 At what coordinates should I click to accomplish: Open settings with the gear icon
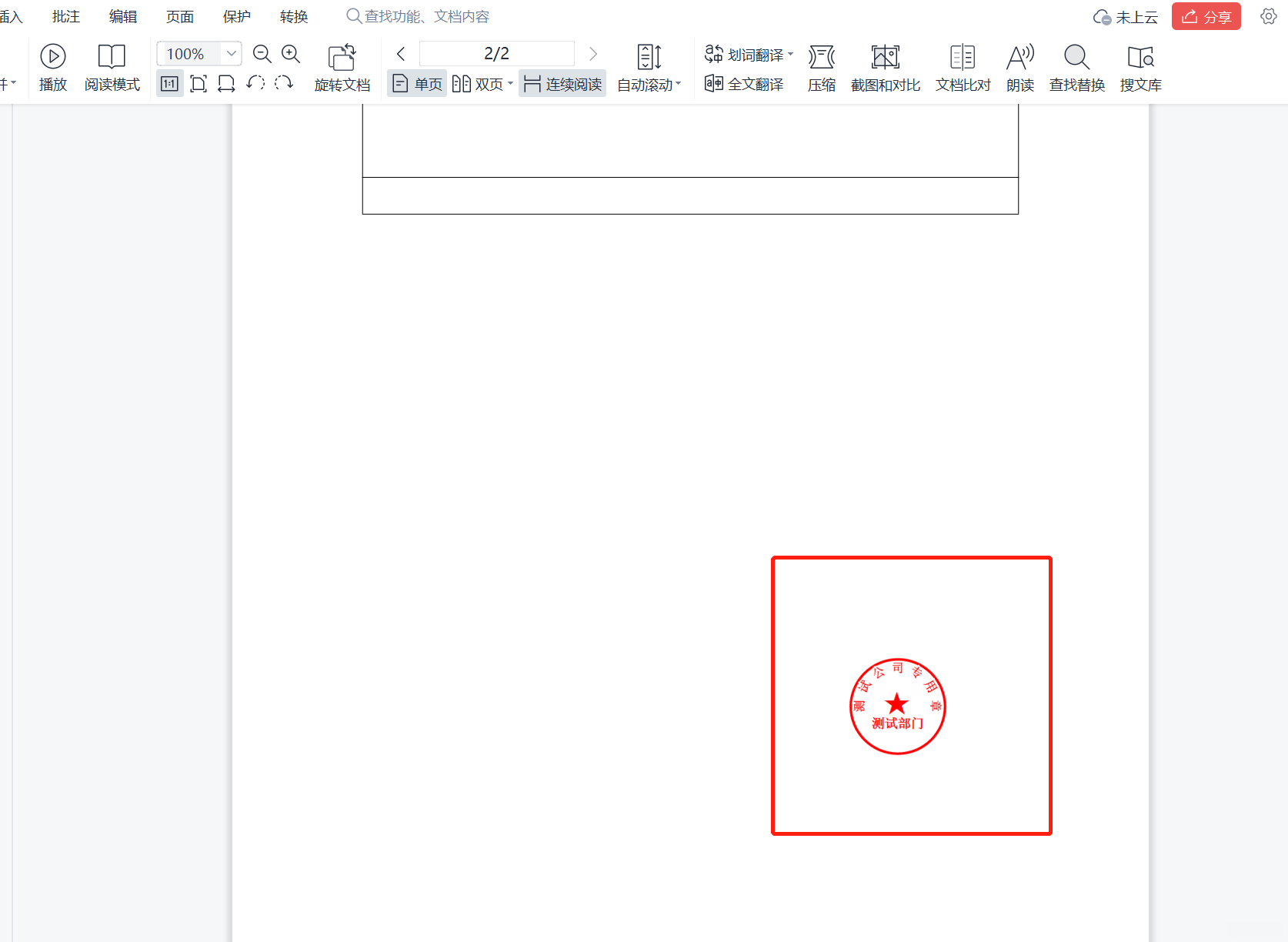1268,16
